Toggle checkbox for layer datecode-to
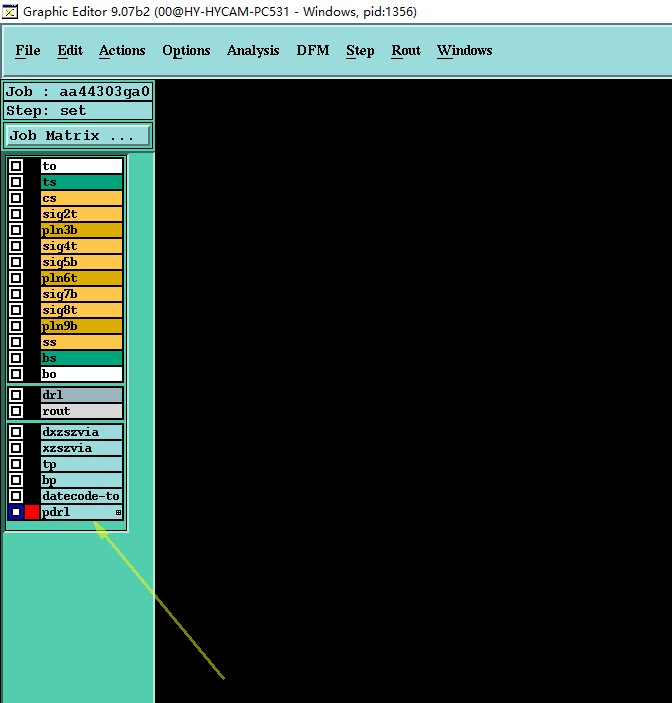Screen dimensions: 672x703 tap(16, 496)
